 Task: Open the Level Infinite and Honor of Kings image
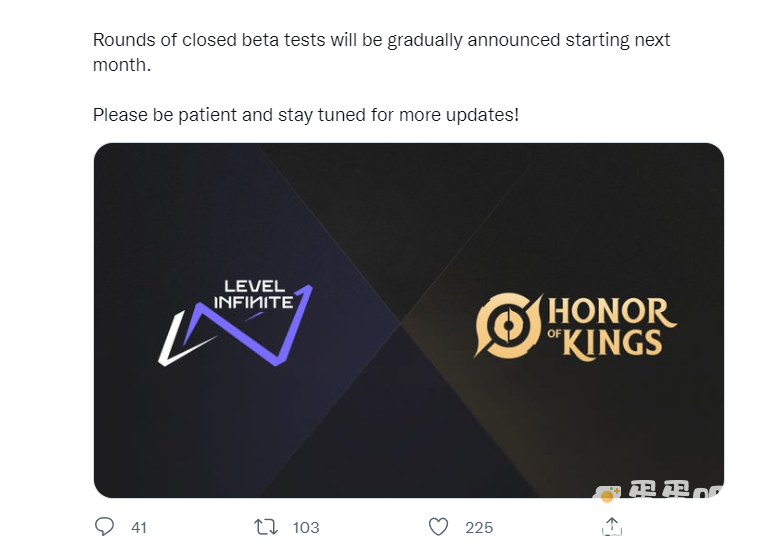point(409,320)
